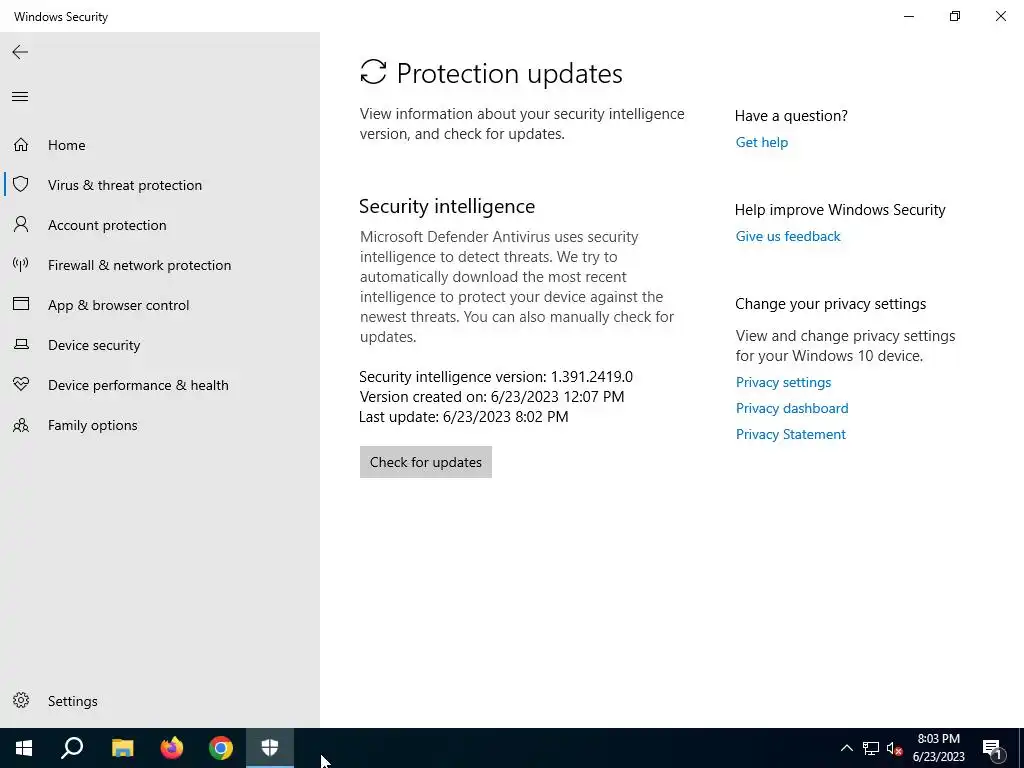Click the Settings gear icon
1024x768 pixels.
point(21,700)
